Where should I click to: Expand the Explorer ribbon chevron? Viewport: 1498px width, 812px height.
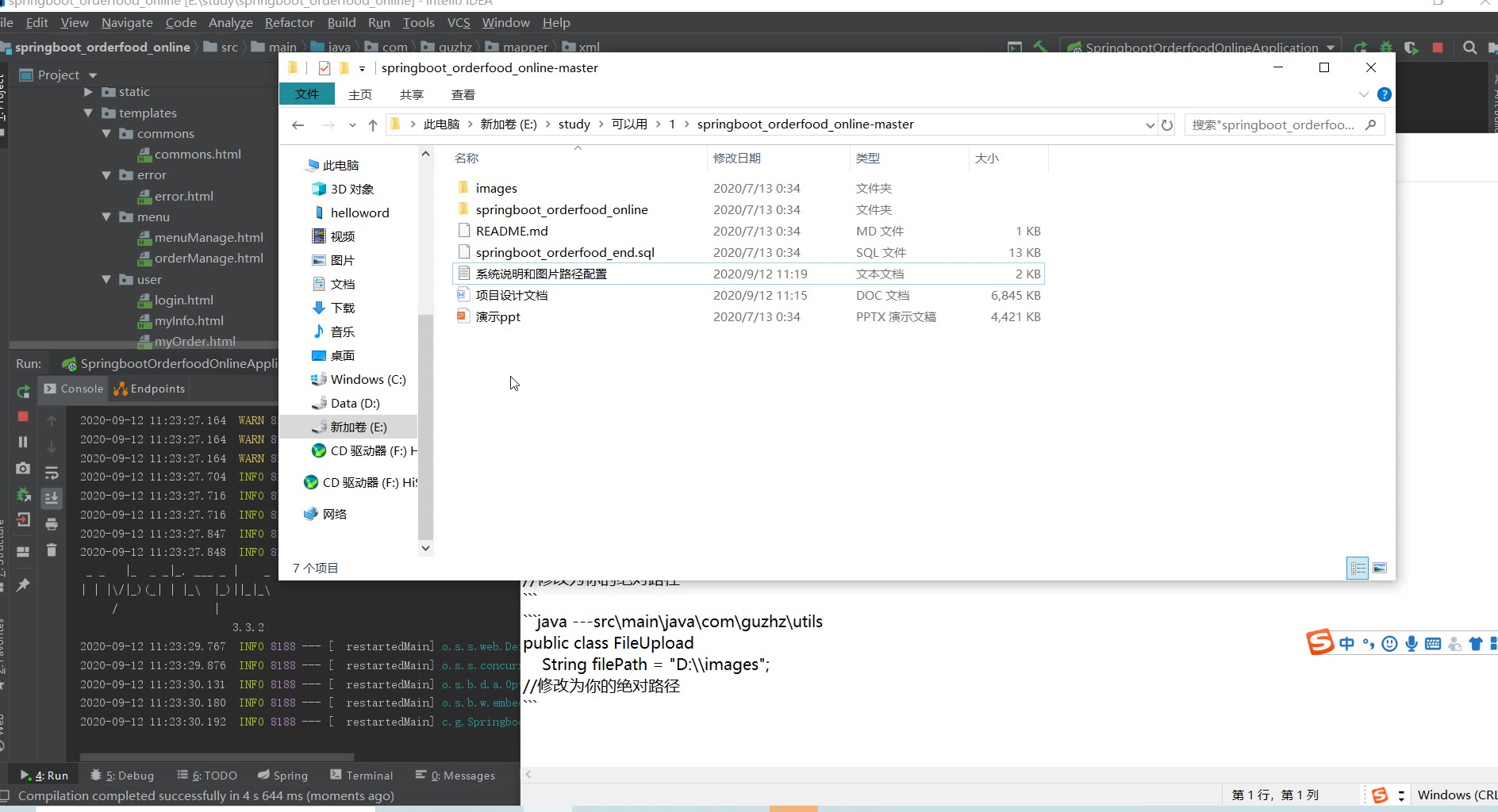click(1364, 94)
